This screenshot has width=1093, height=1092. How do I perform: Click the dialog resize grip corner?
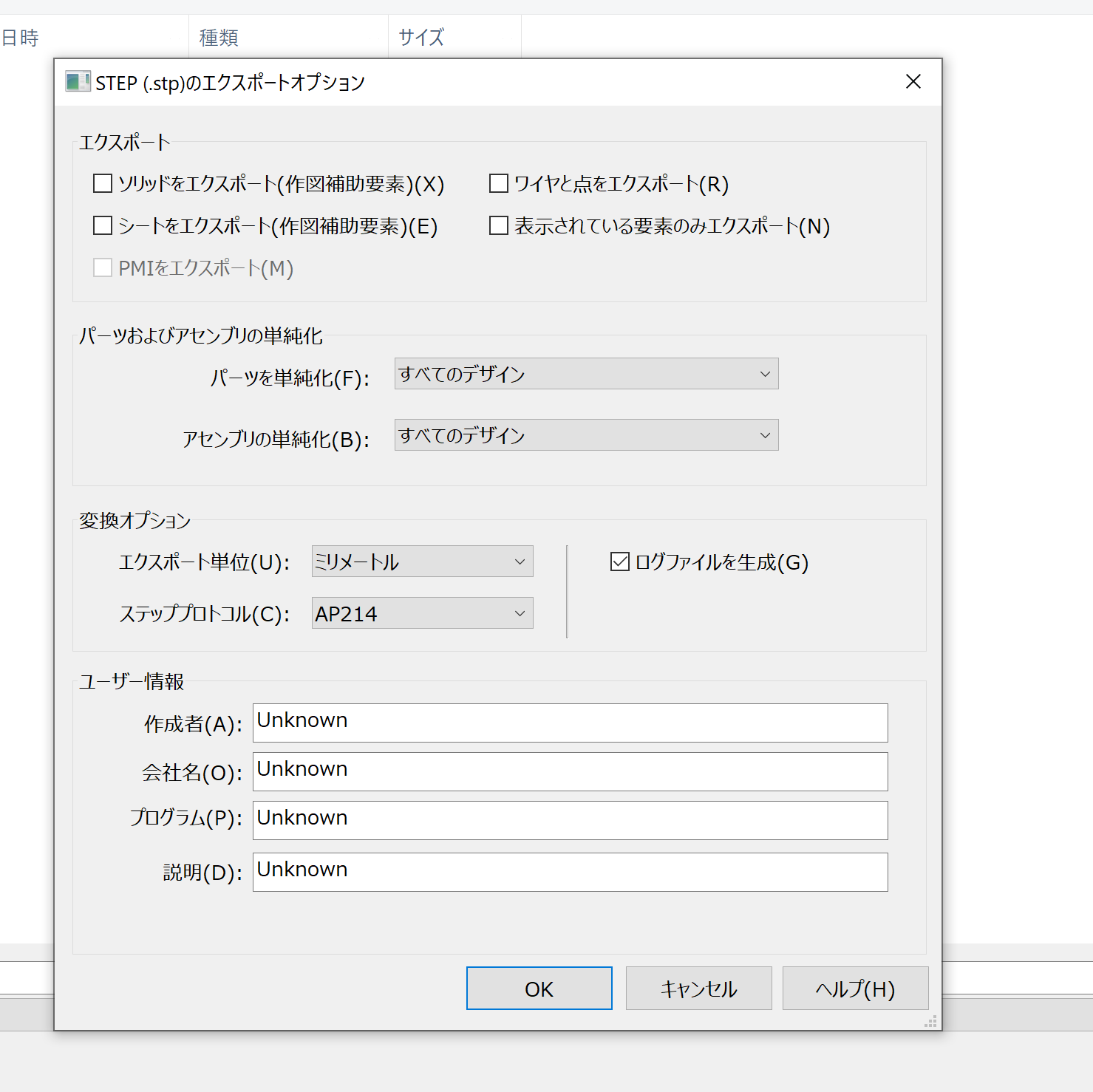coord(931,1021)
